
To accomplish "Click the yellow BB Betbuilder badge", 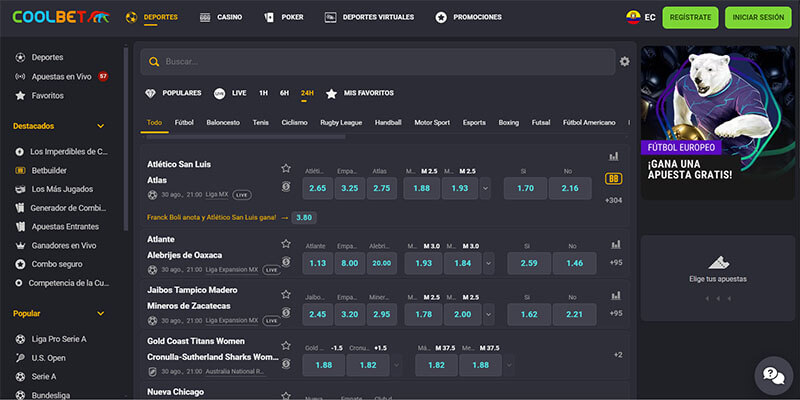I will coord(613,180).
